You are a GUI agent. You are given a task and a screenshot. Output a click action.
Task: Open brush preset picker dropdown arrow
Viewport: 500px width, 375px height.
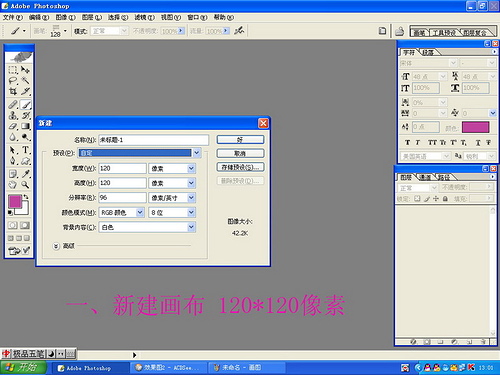65,31
